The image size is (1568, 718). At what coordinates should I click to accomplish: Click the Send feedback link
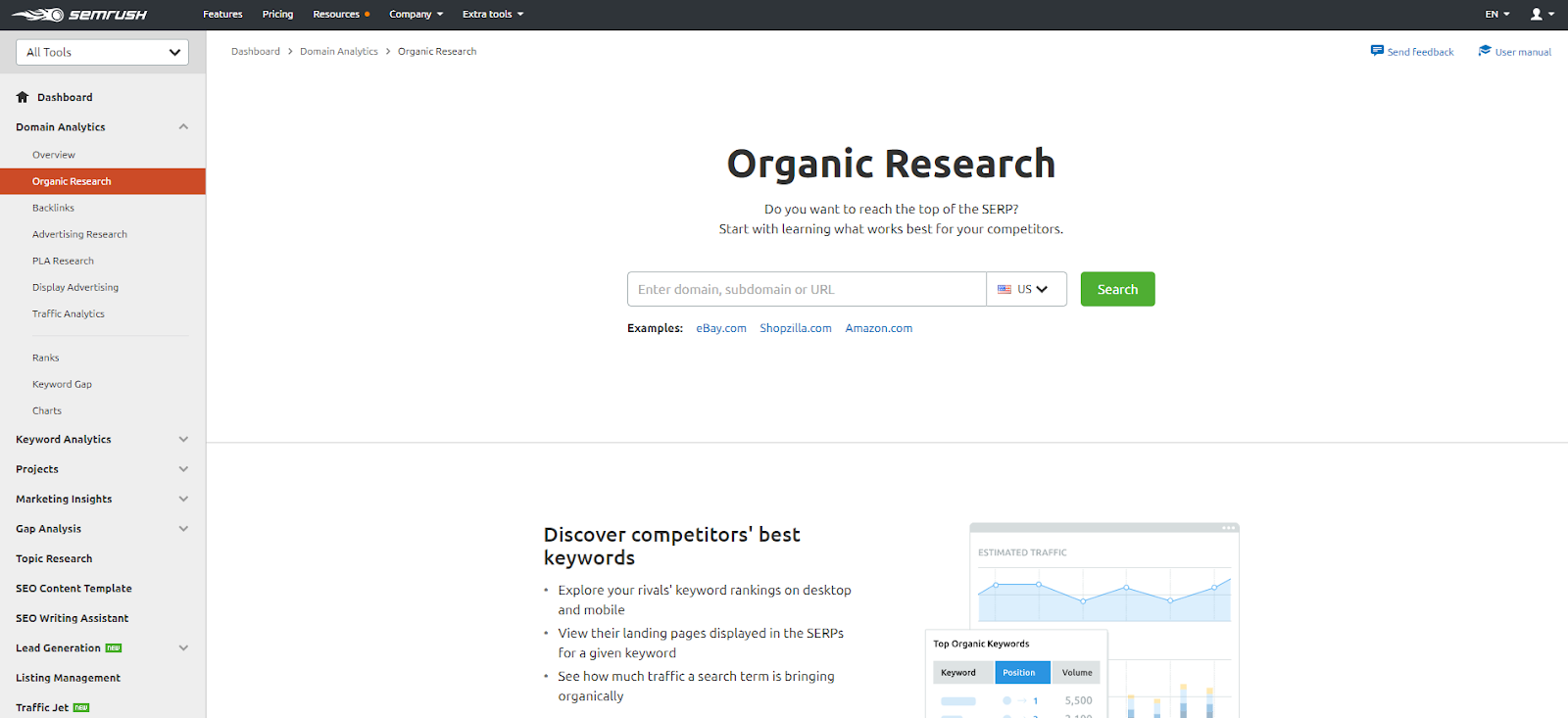click(1420, 52)
